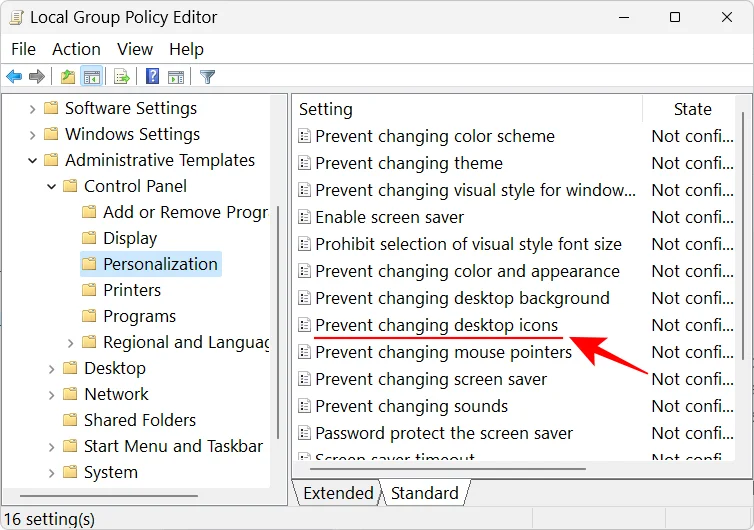Click the Forward arrow toolbar icon
This screenshot has height=530, width=754.
click(37, 76)
